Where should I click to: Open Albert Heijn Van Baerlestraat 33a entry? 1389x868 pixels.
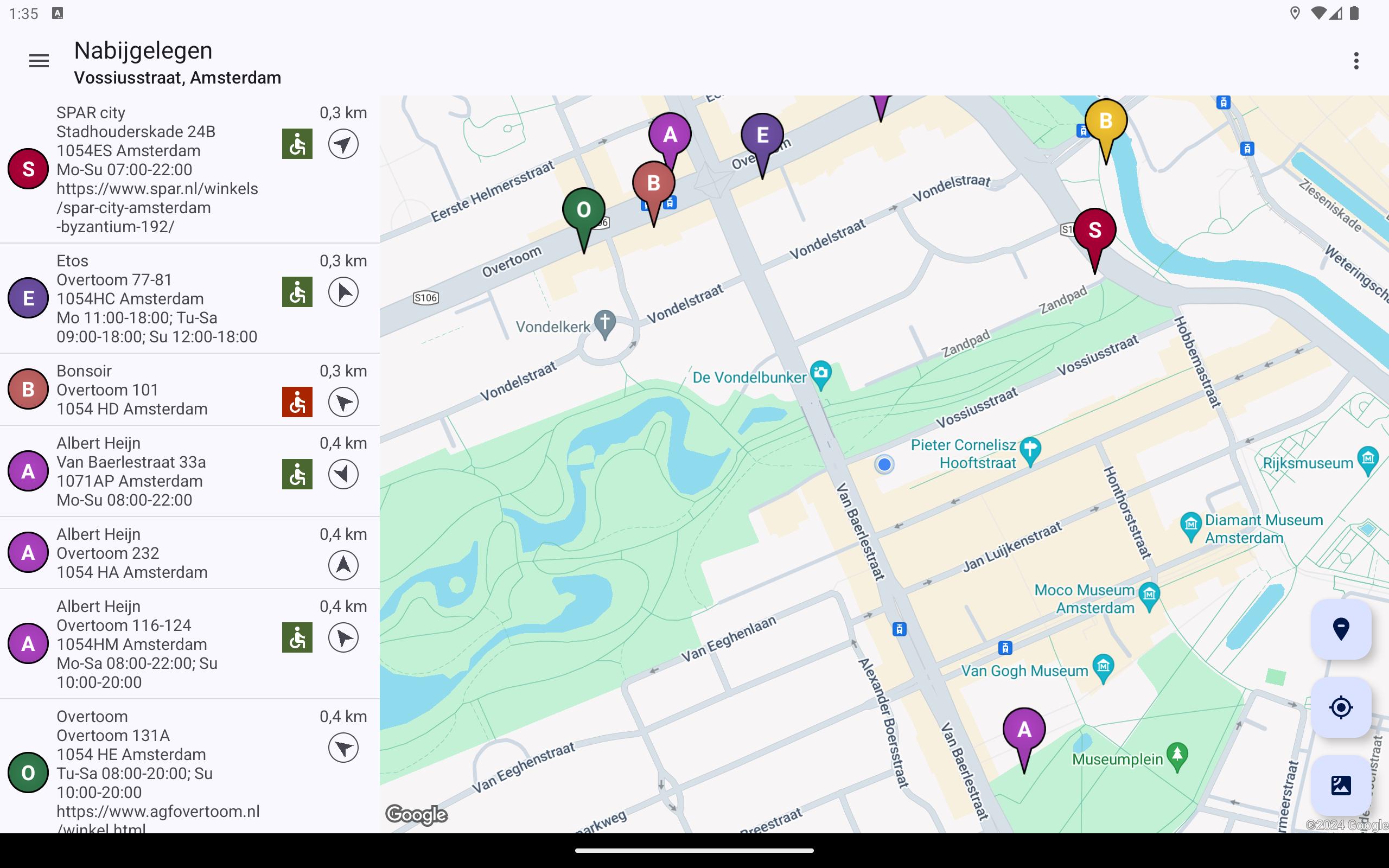pyautogui.click(x=190, y=471)
